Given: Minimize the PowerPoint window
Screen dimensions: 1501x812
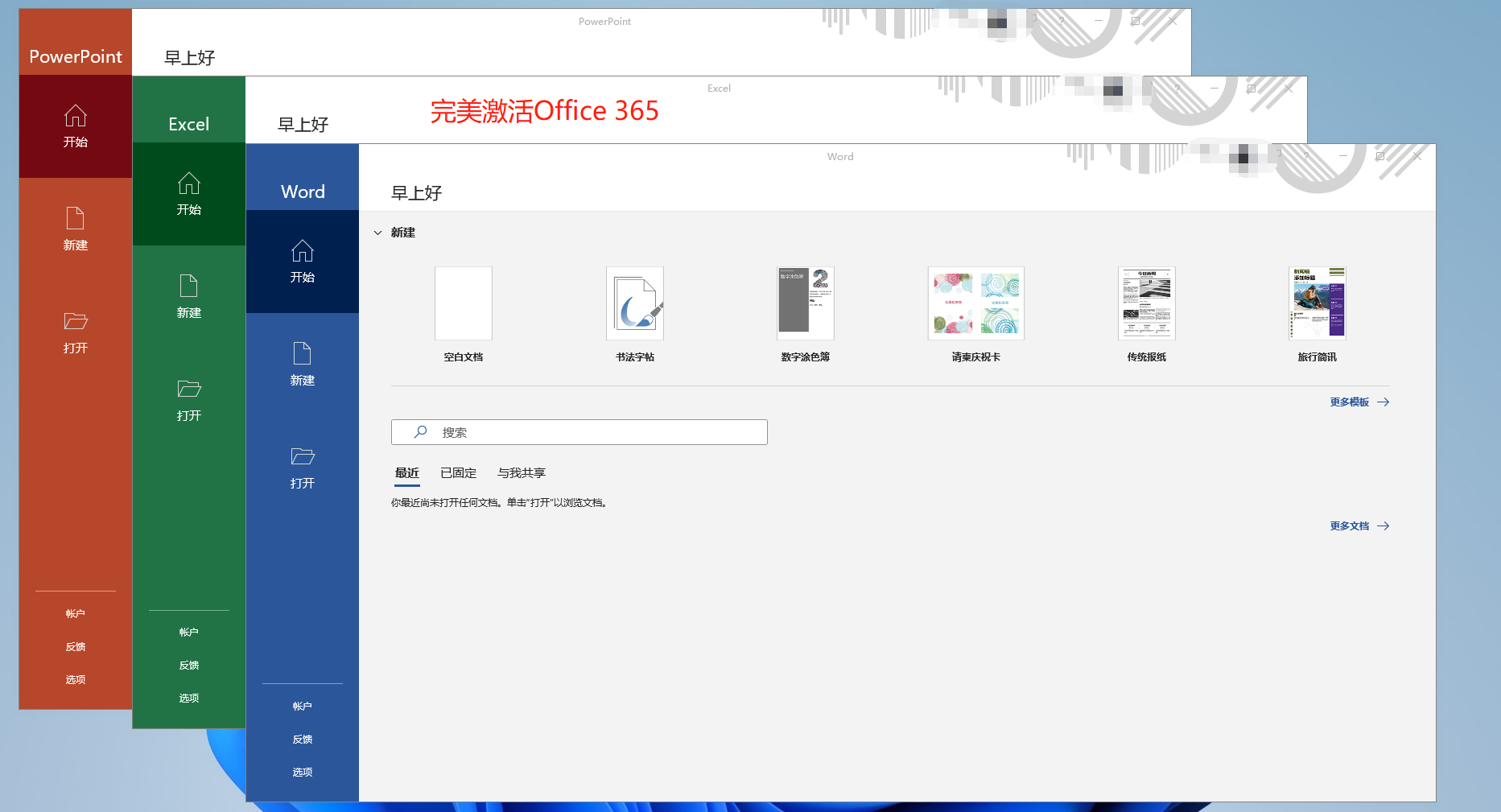Looking at the screenshot, I should pos(1098,21).
